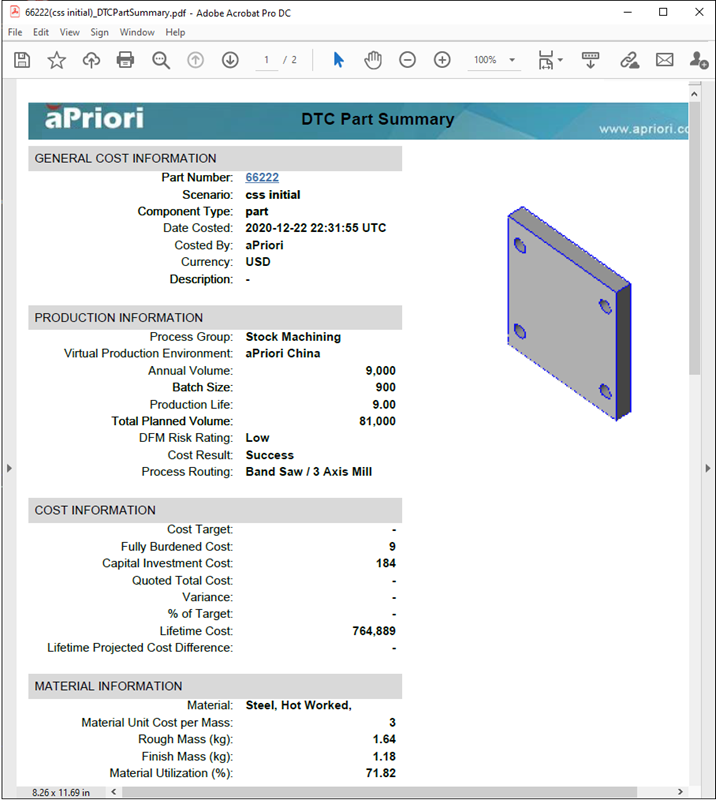The image size is (716, 800).
Task: Send the file by email envelope icon
Action: (664, 60)
